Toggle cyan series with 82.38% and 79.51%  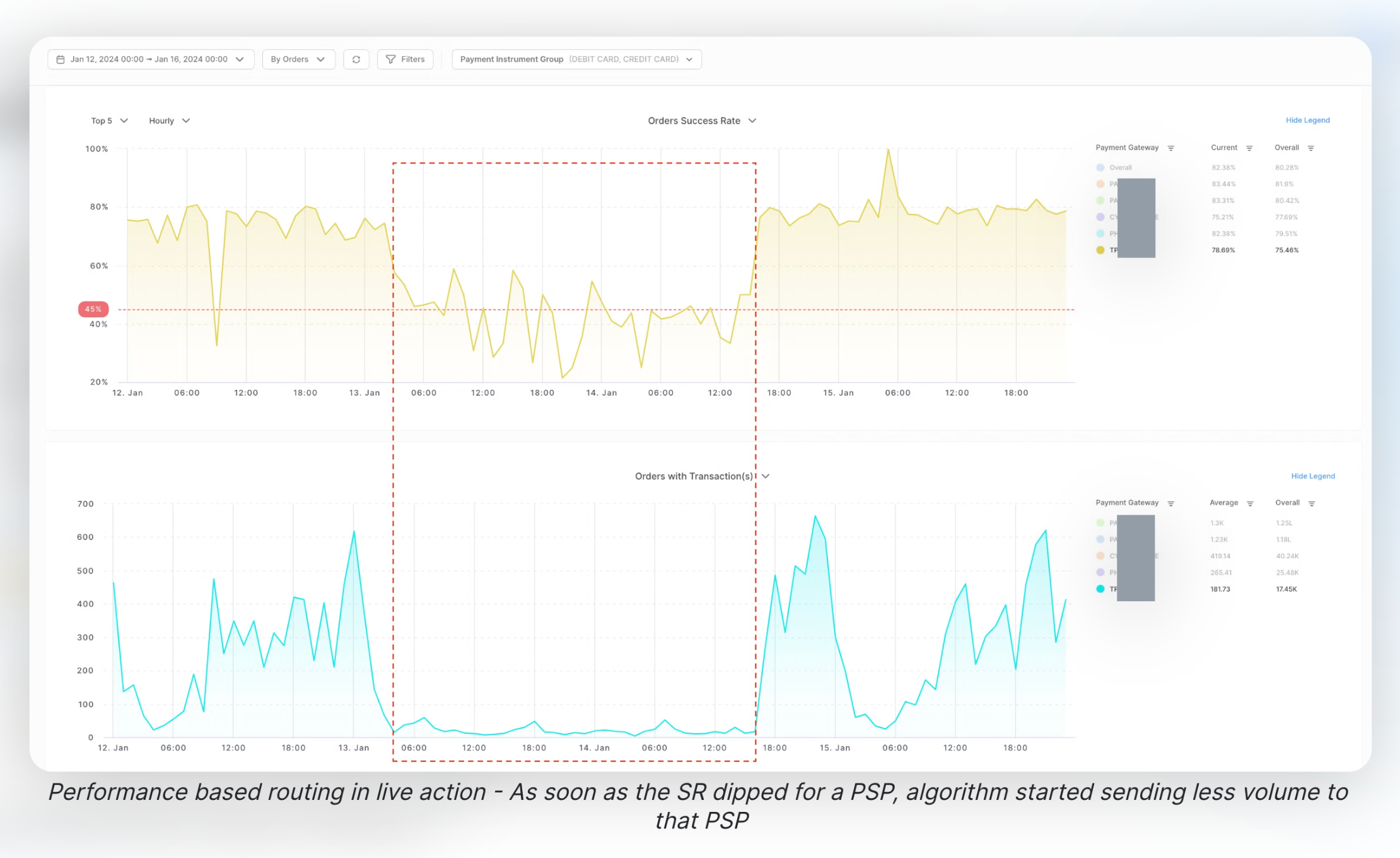click(x=1100, y=233)
